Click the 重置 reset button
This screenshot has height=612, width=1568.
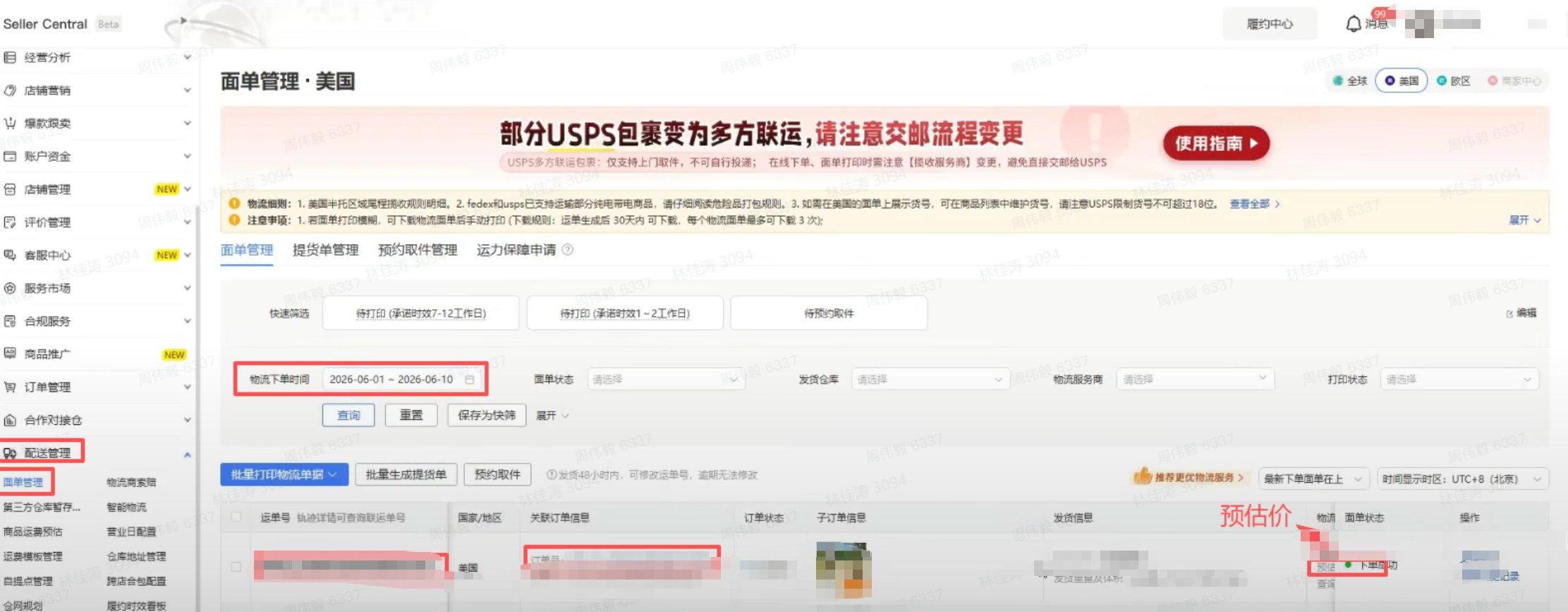coord(411,415)
